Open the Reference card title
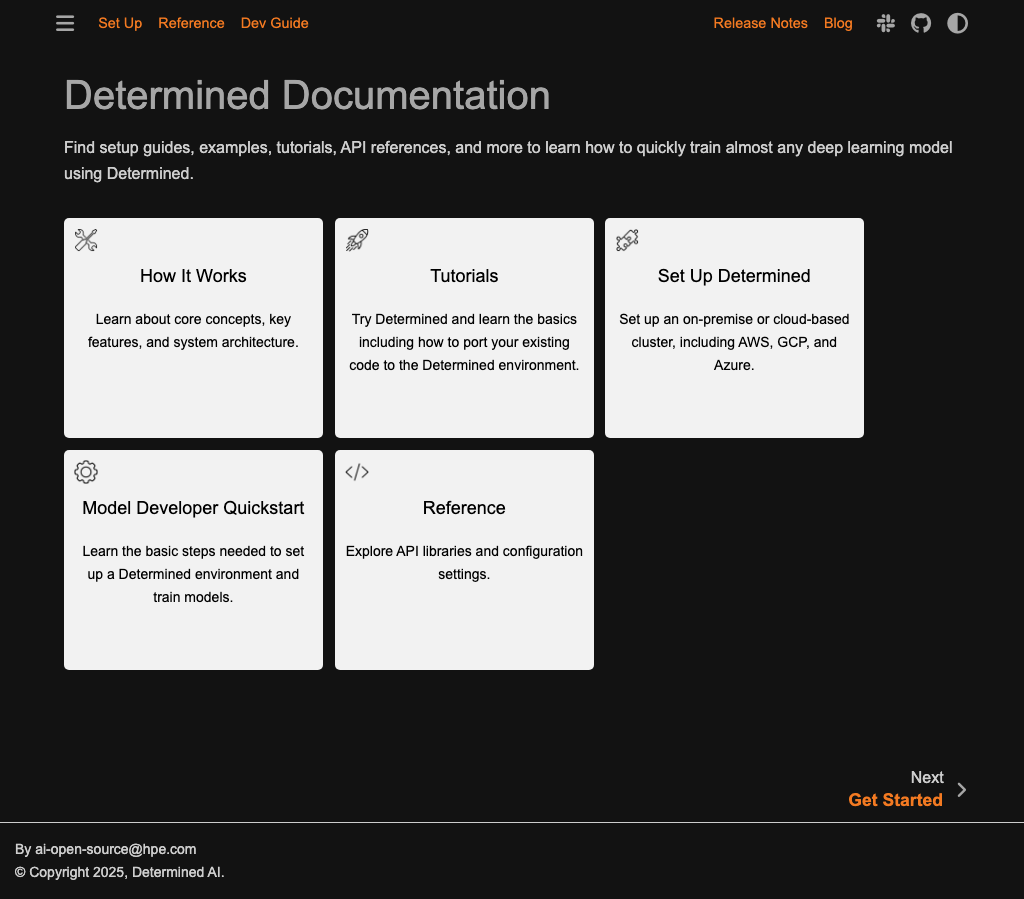 pos(464,508)
